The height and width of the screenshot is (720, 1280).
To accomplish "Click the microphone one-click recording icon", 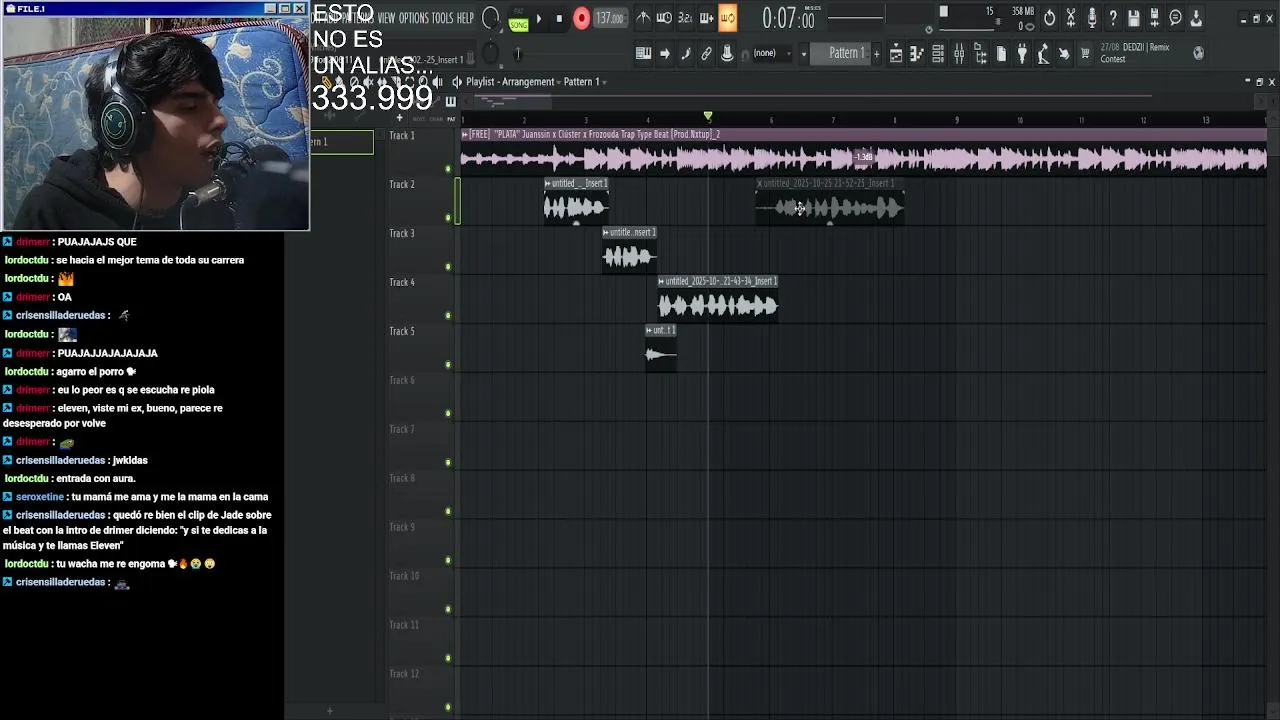I will 1092,18.
